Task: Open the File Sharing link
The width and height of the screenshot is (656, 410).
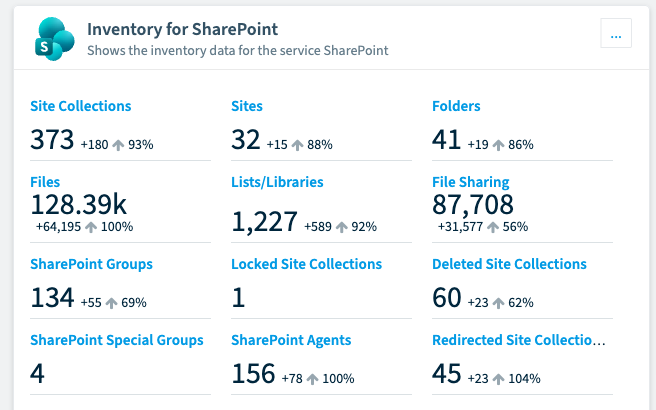Action: (x=471, y=182)
